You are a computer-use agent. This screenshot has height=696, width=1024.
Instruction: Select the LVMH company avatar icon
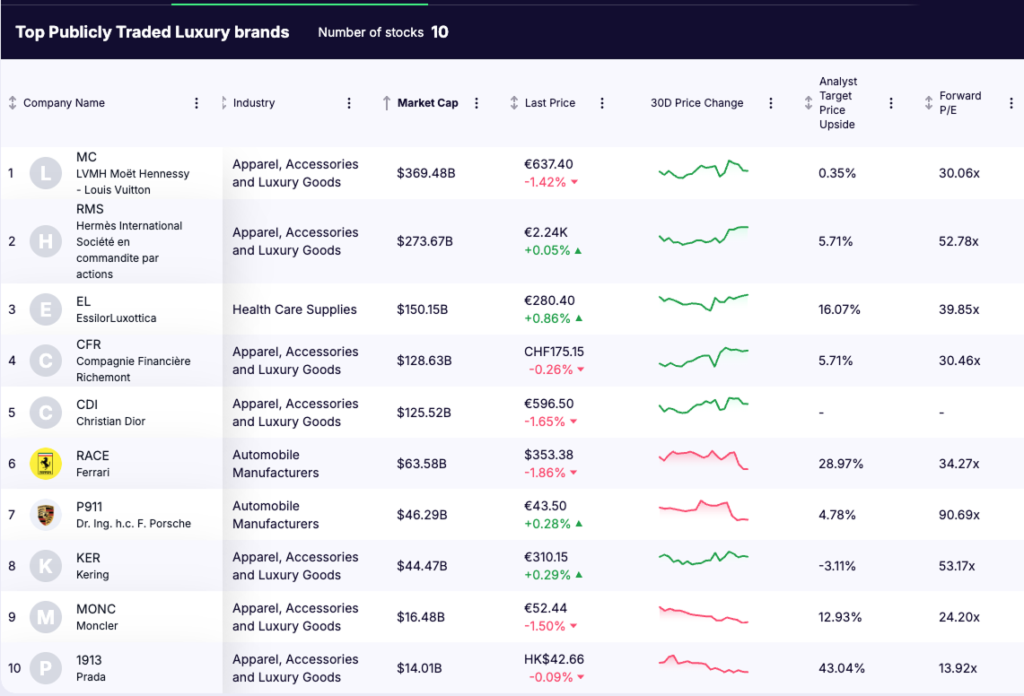[x=45, y=172]
